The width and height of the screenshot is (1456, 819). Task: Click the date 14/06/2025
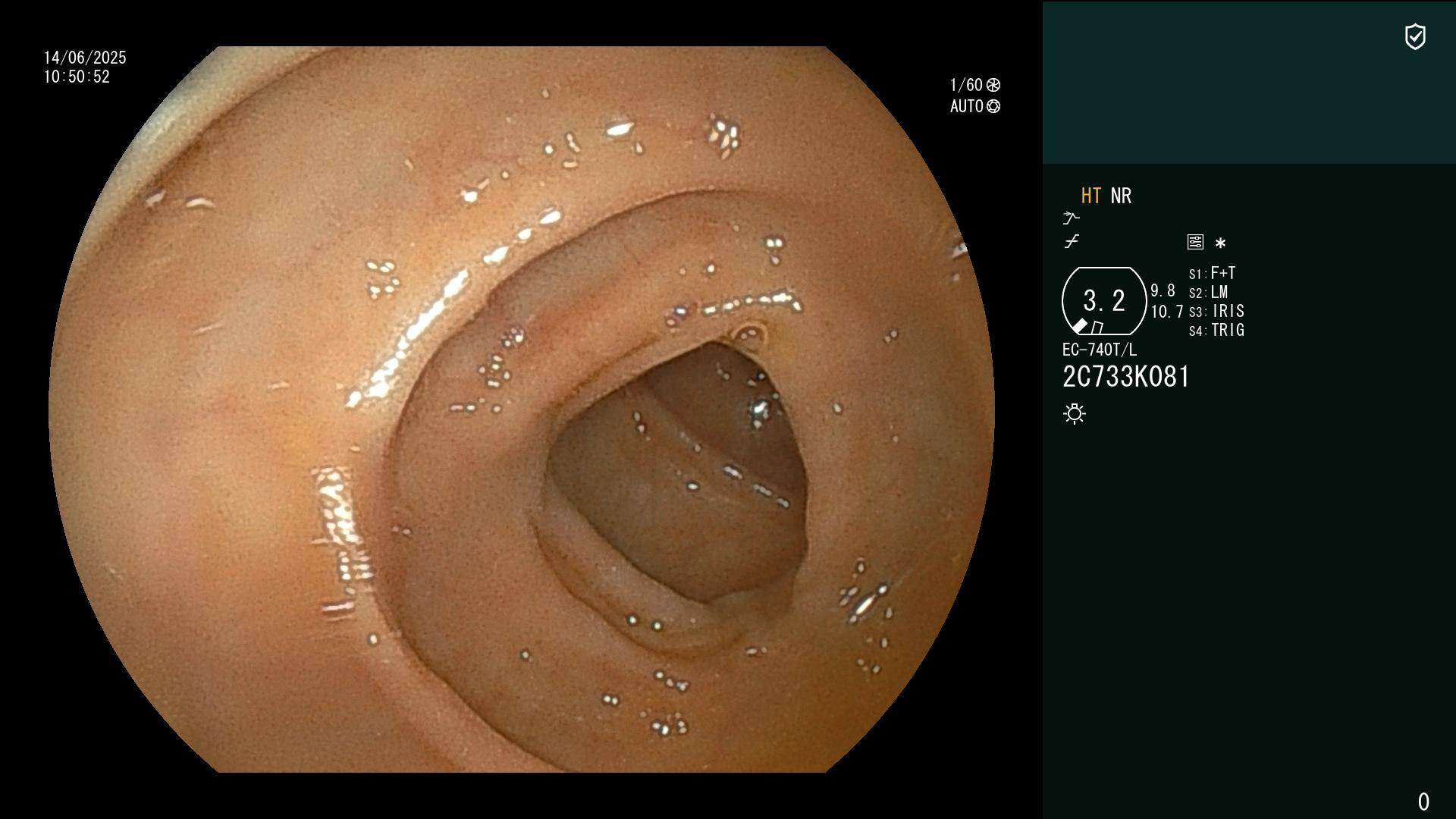(x=85, y=58)
